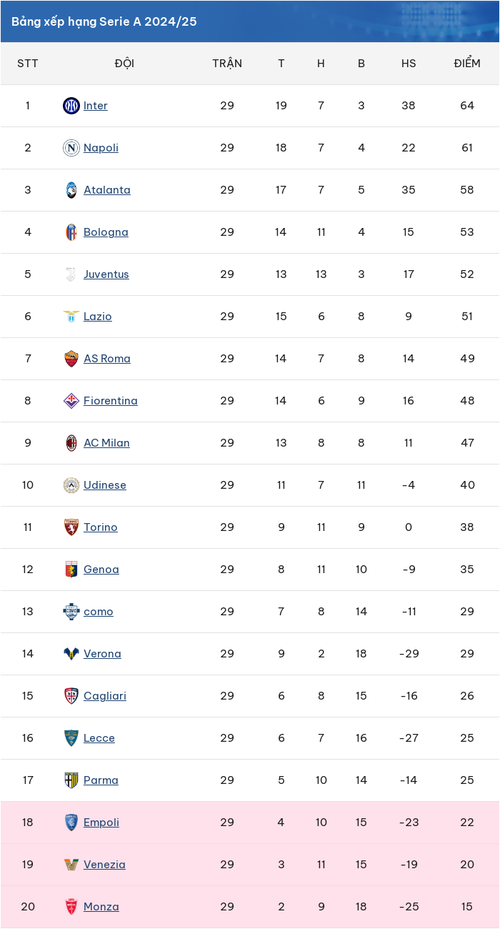Click the AS Roma crest icon

pos(71,358)
